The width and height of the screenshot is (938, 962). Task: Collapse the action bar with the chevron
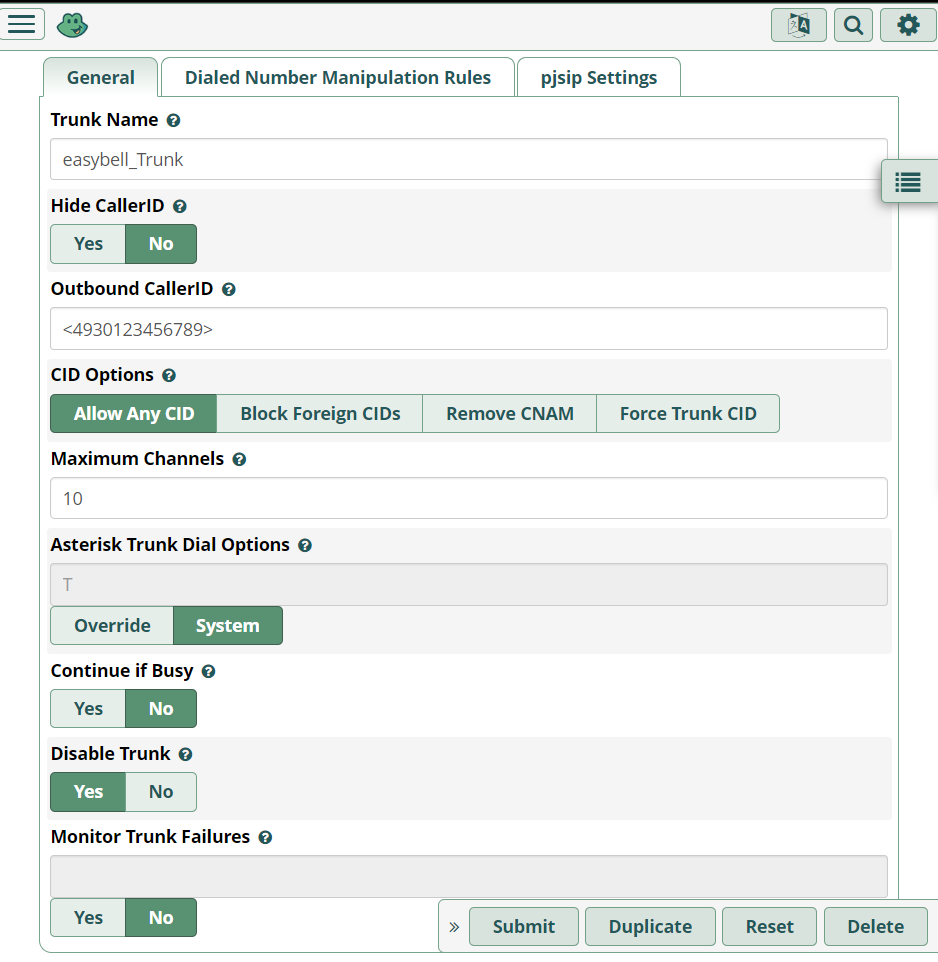tap(454, 927)
